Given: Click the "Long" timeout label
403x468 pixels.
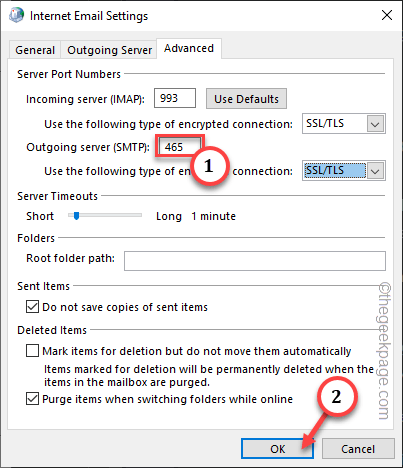Looking at the screenshot, I should coord(169,216).
